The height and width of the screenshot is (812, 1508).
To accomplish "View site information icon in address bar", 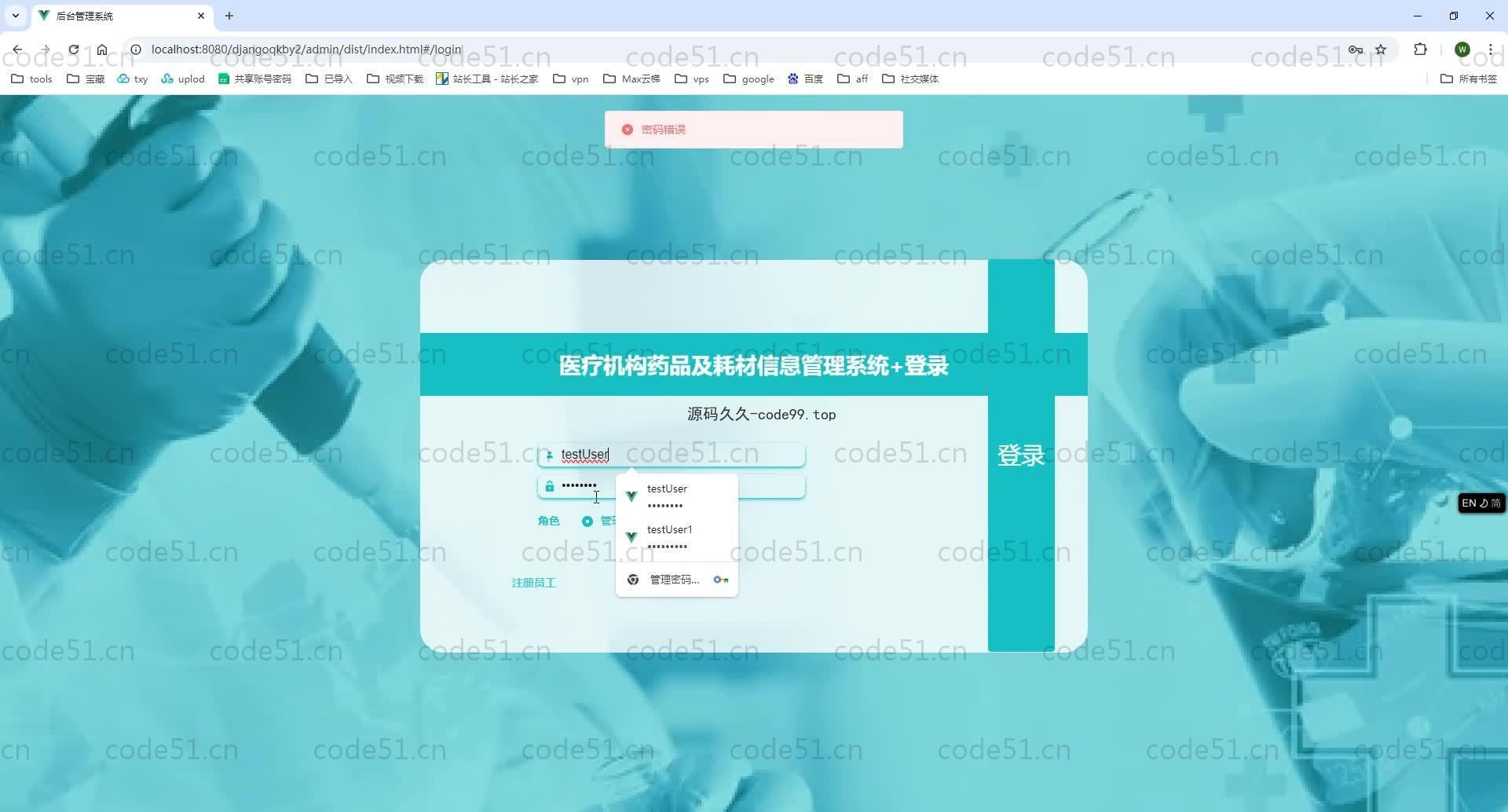I will [135, 49].
